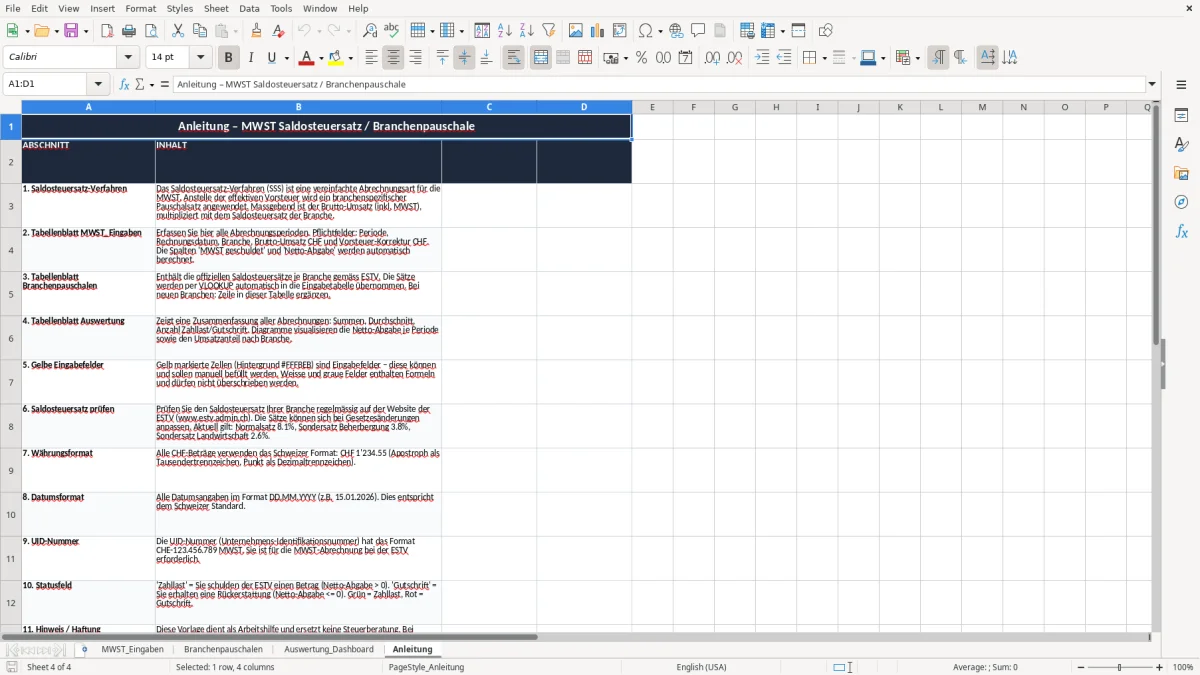Toggle Merge and Center Cells
Image resolution: width=1200 pixels, height=675 pixels.
pyautogui.click(x=541, y=58)
